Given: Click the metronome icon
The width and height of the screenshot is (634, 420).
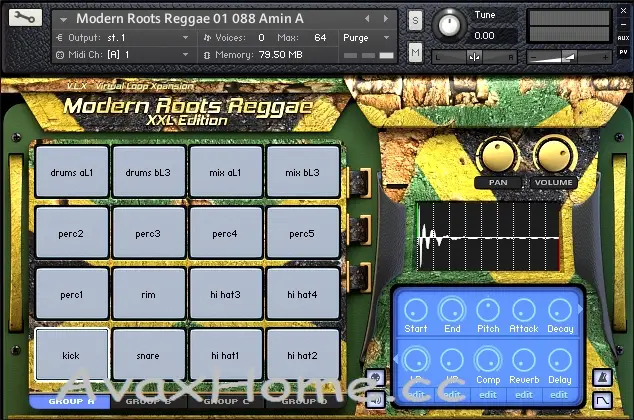Looking at the screenshot, I should tap(602, 378).
